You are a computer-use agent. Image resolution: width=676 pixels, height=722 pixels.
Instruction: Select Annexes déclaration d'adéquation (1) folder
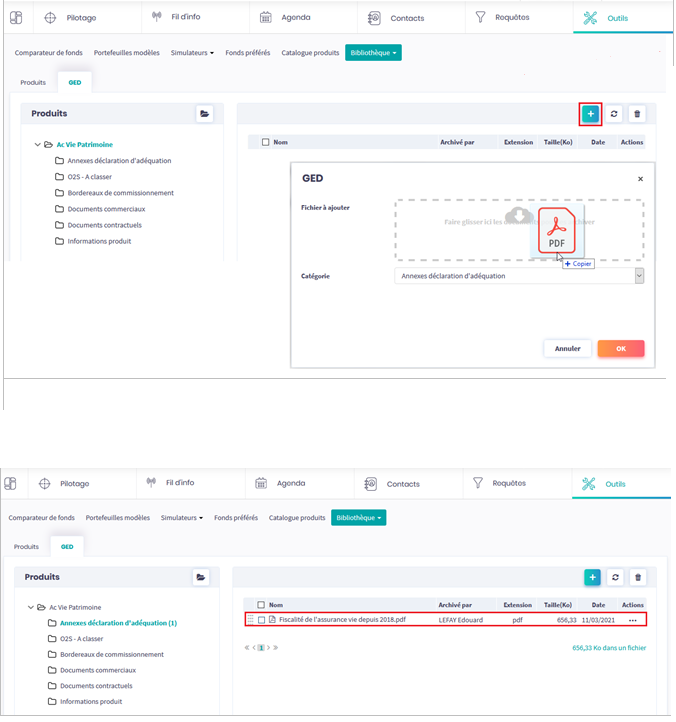pyautogui.click(x=118, y=623)
